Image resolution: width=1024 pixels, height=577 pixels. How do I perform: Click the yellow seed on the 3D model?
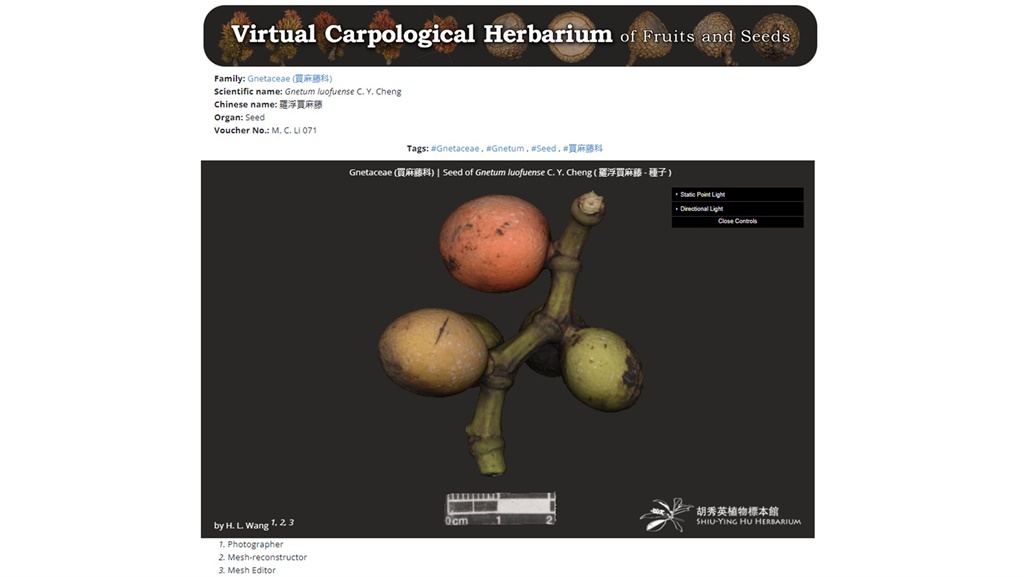pyautogui.click(x=434, y=352)
